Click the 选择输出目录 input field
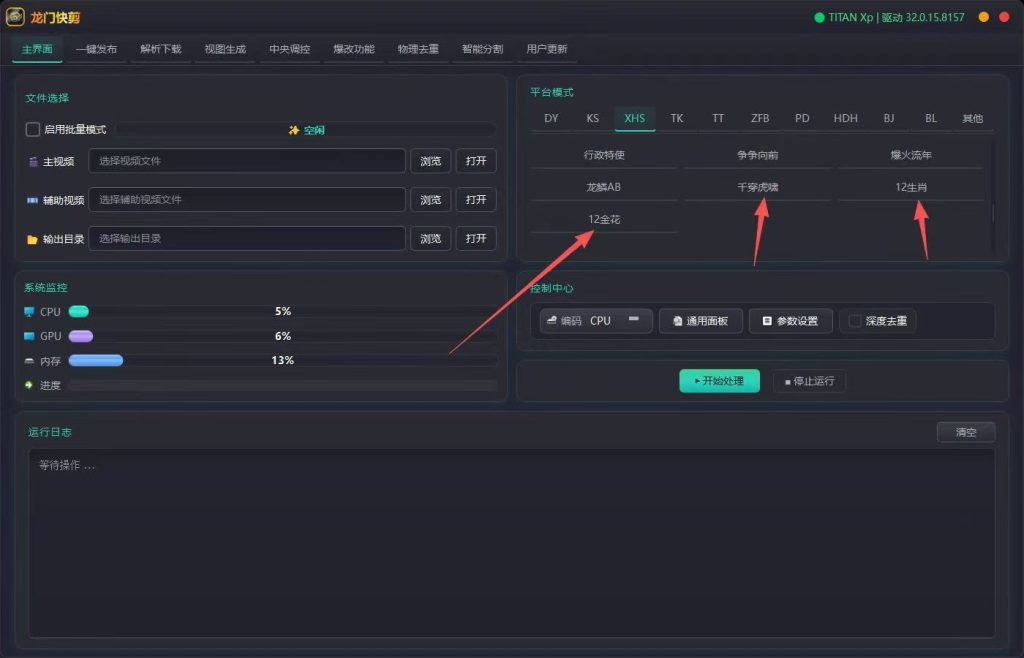The image size is (1024, 658). coord(247,238)
